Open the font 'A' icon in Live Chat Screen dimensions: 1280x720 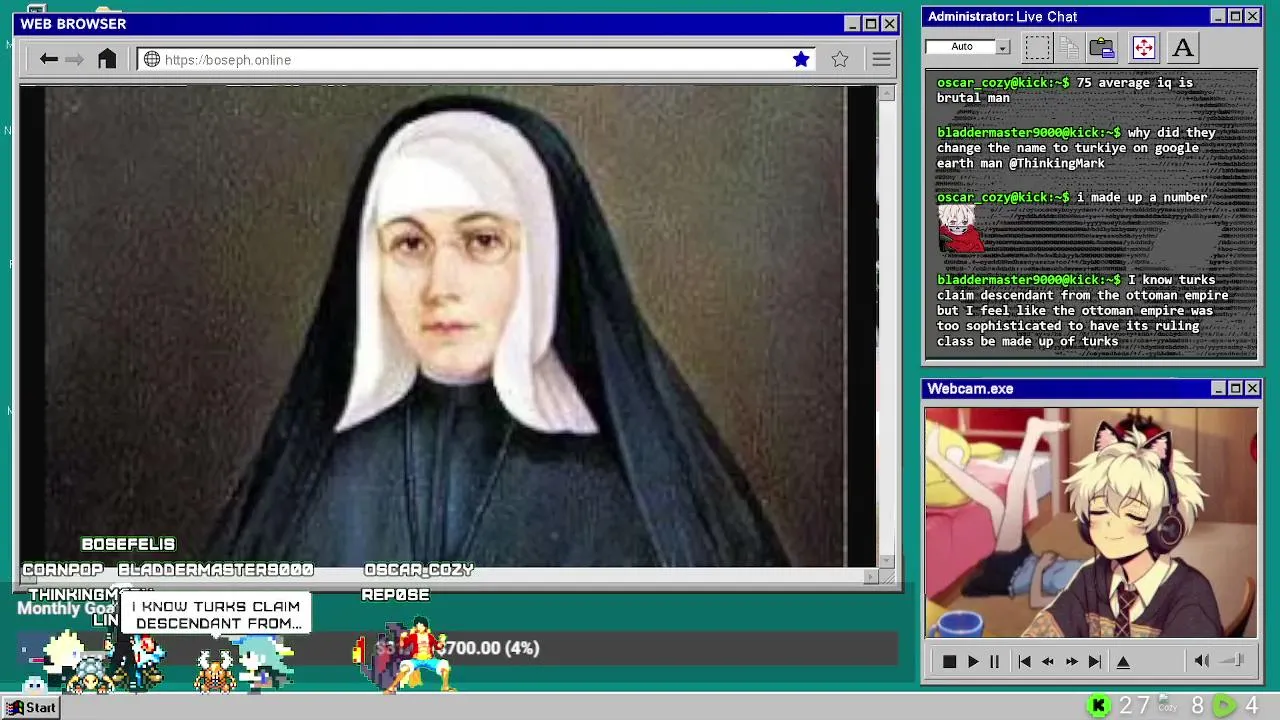(1183, 47)
